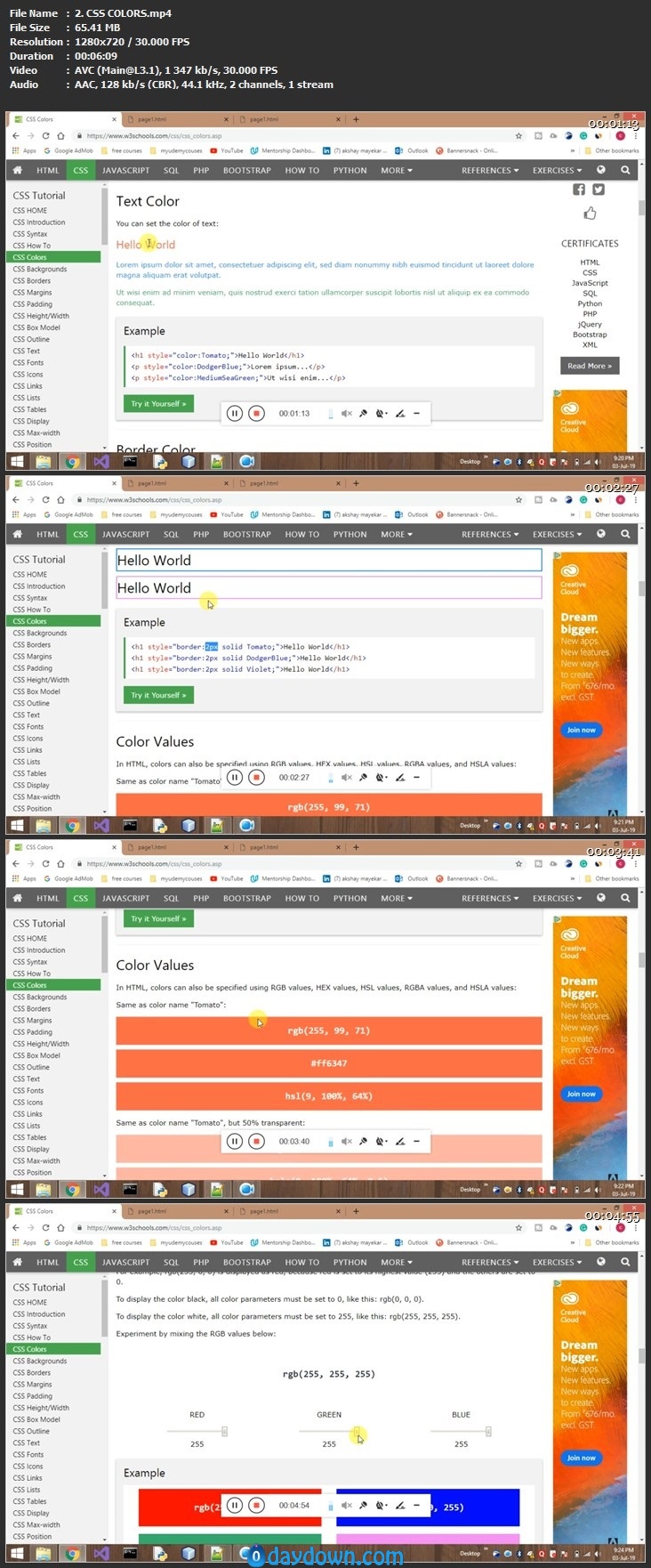The image size is (651, 1568).
Task: Click Try it Yourself in the 00:02:27 frame
Action: click(x=158, y=695)
